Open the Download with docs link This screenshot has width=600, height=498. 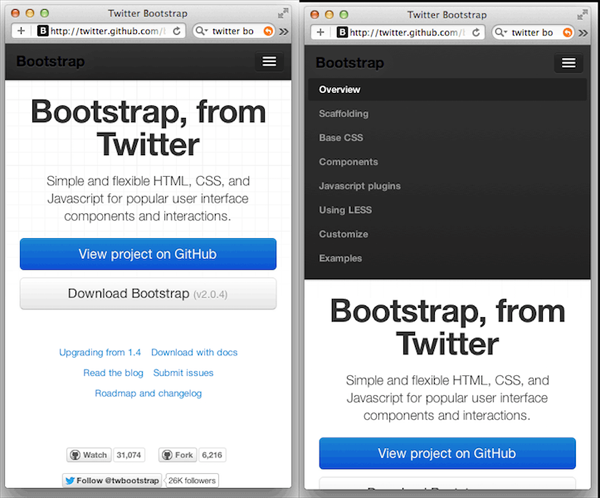194,353
